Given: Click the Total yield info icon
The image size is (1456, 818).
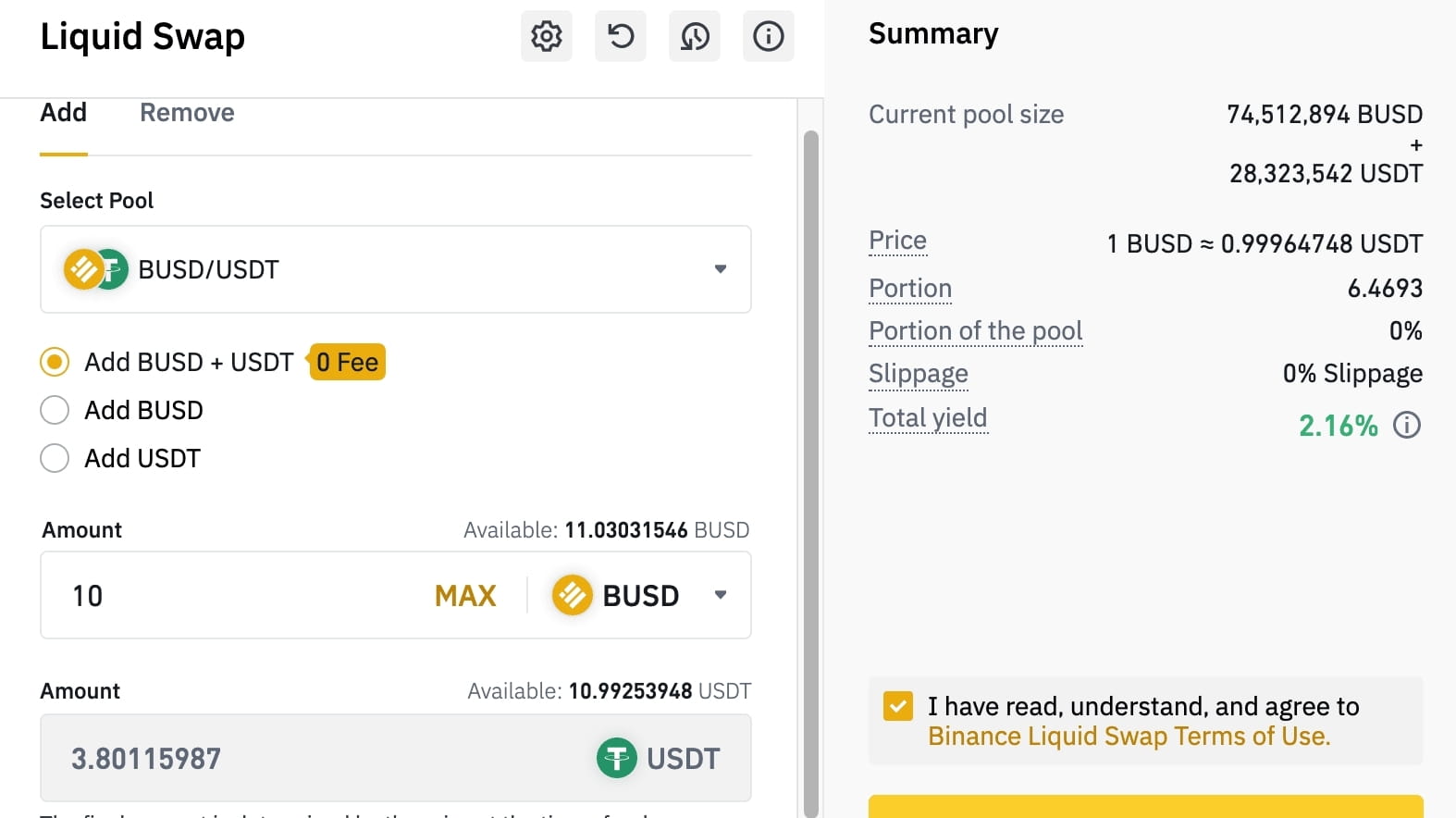Looking at the screenshot, I should pyautogui.click(x=1407, y=425).
